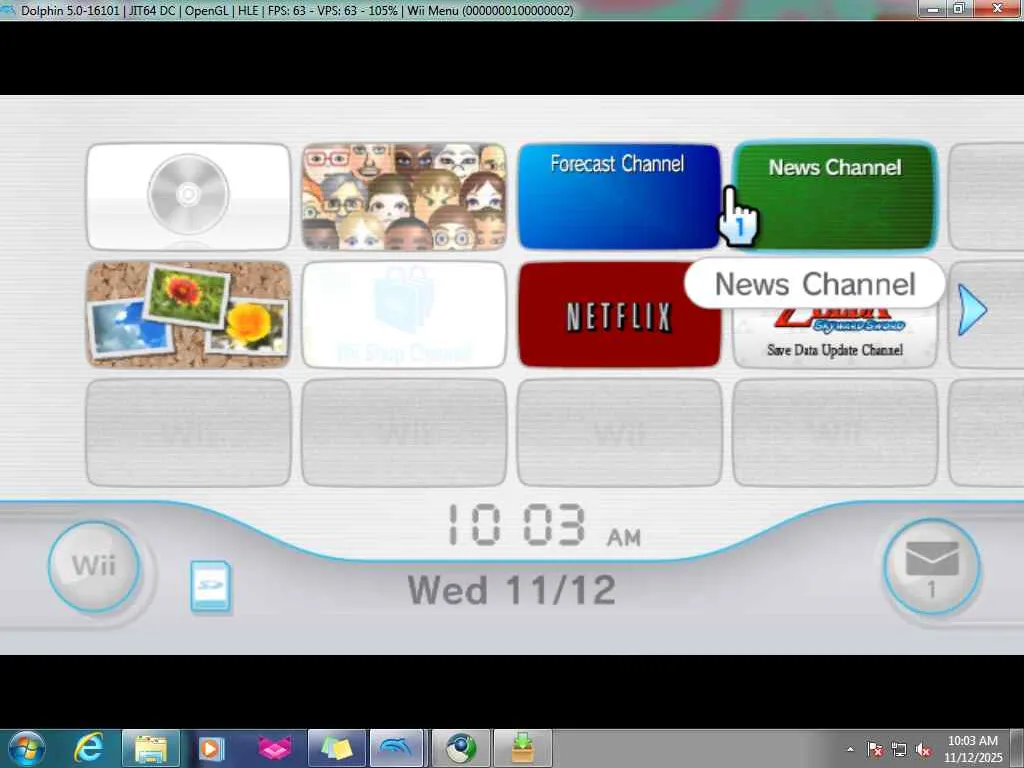Open Windows Media Player taskbar icon

(x=211, y=748)
